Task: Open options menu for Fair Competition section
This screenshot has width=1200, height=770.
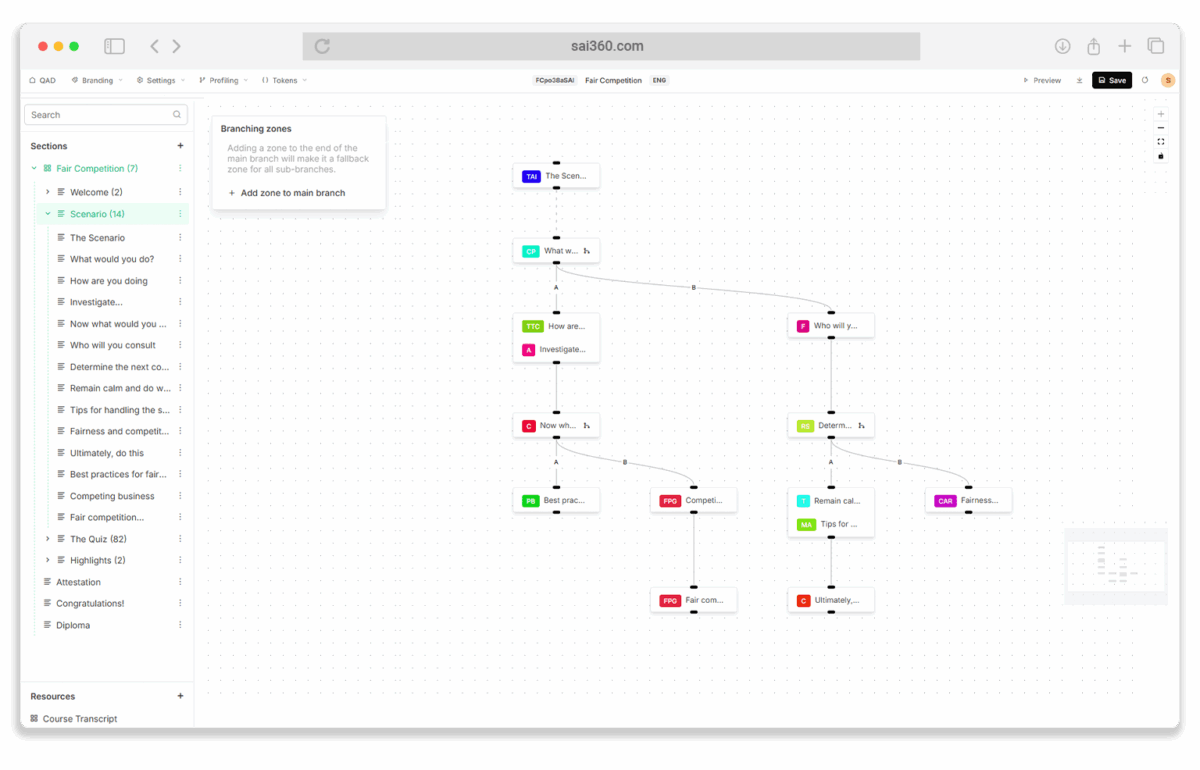Action: click(x=180, y=169)
